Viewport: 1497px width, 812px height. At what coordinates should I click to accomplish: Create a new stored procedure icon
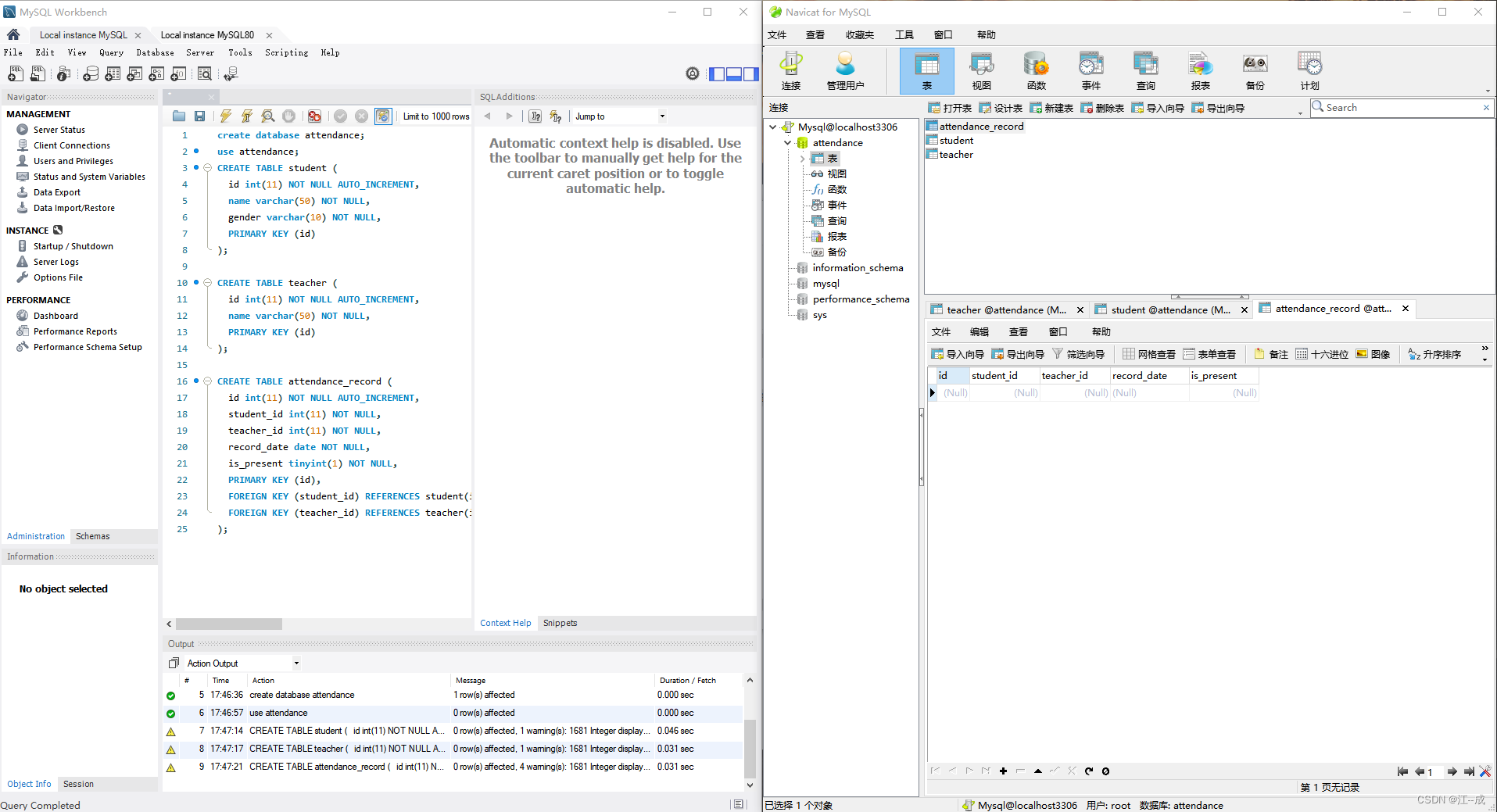[156, 73]
